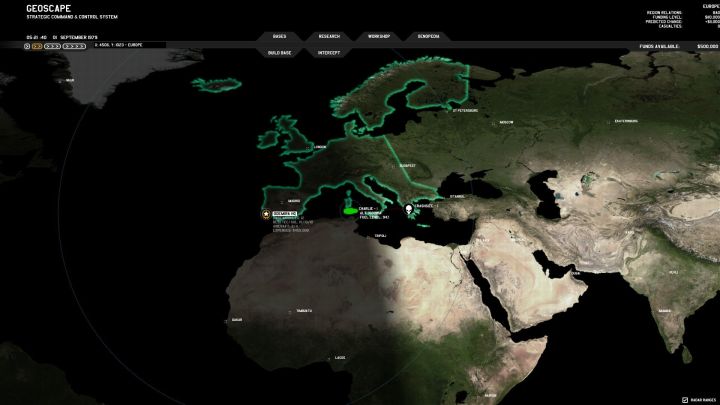Click the Budapest city label
The image size is (720, 405).
[407, 166]
